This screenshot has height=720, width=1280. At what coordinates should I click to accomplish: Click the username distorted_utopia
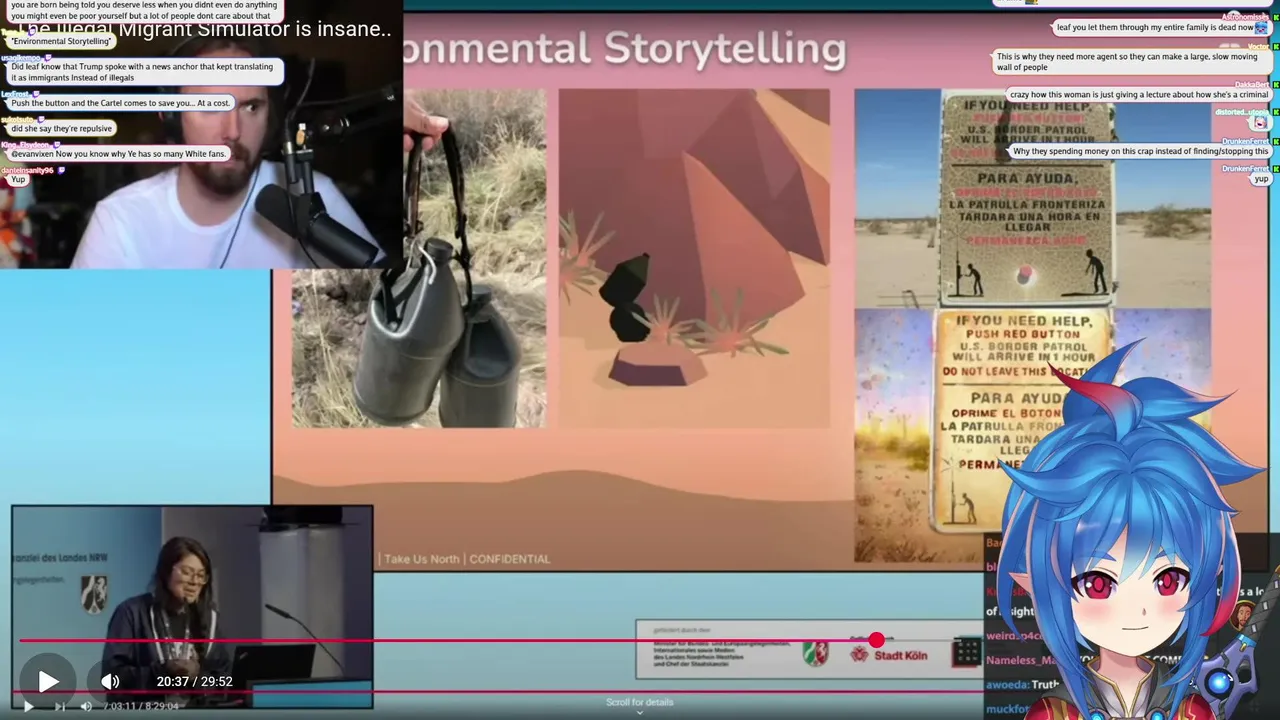1241,112
